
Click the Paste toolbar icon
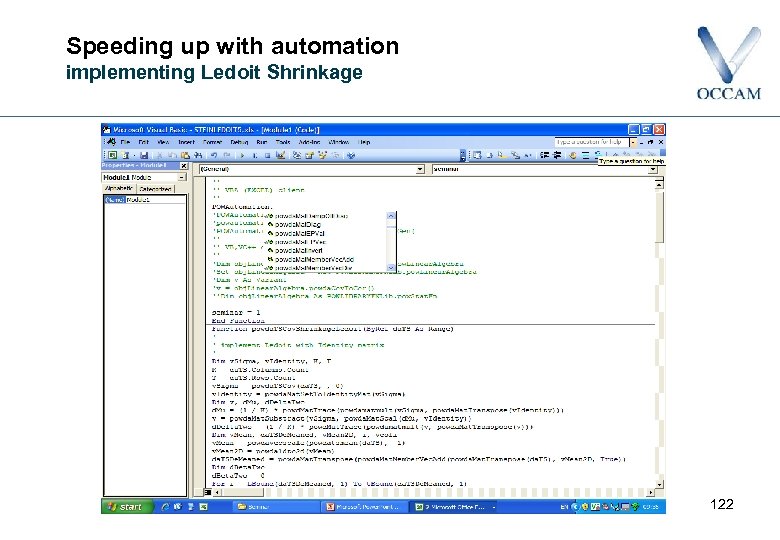pyautogui.click(x=185, y=155)
